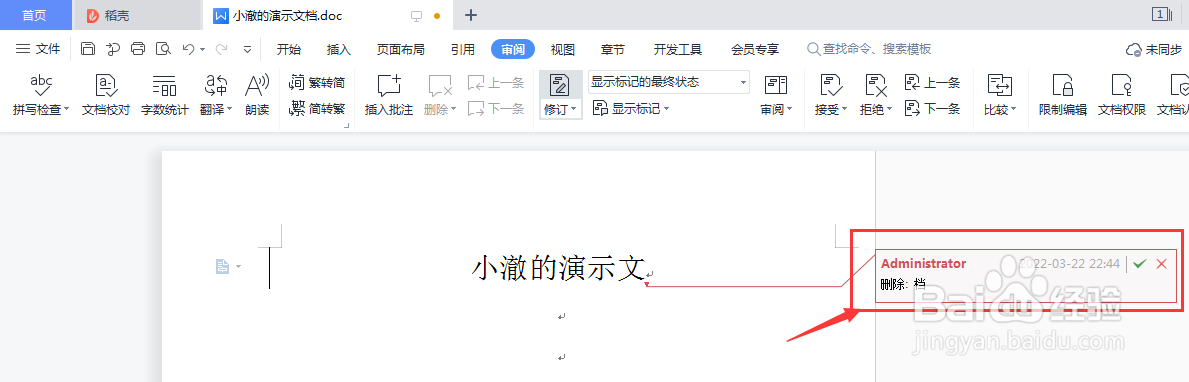The image size is (1189, 382).
Task: Click the Undo arrow icon
Action: 188,49
